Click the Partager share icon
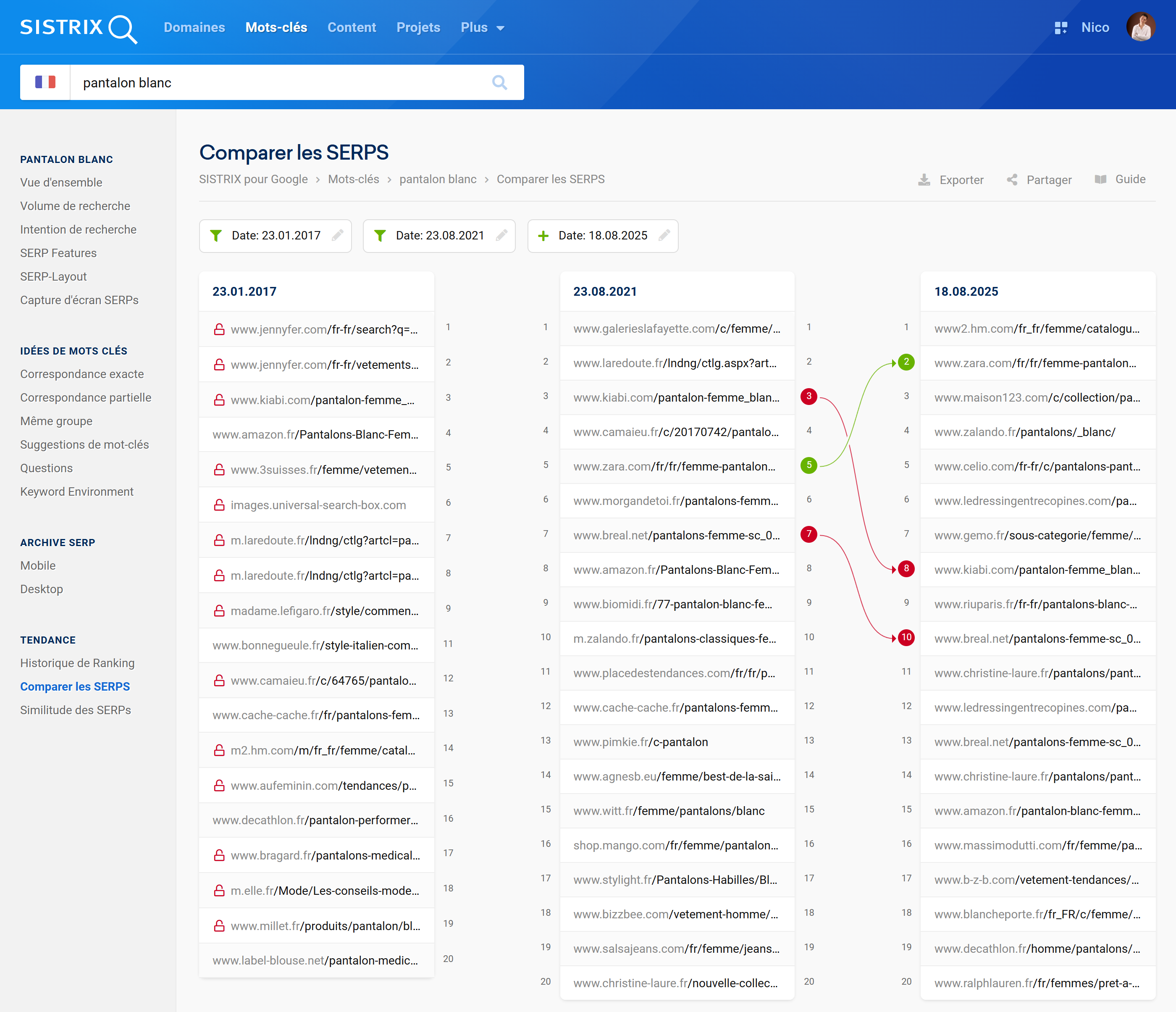 point(1012,180)
